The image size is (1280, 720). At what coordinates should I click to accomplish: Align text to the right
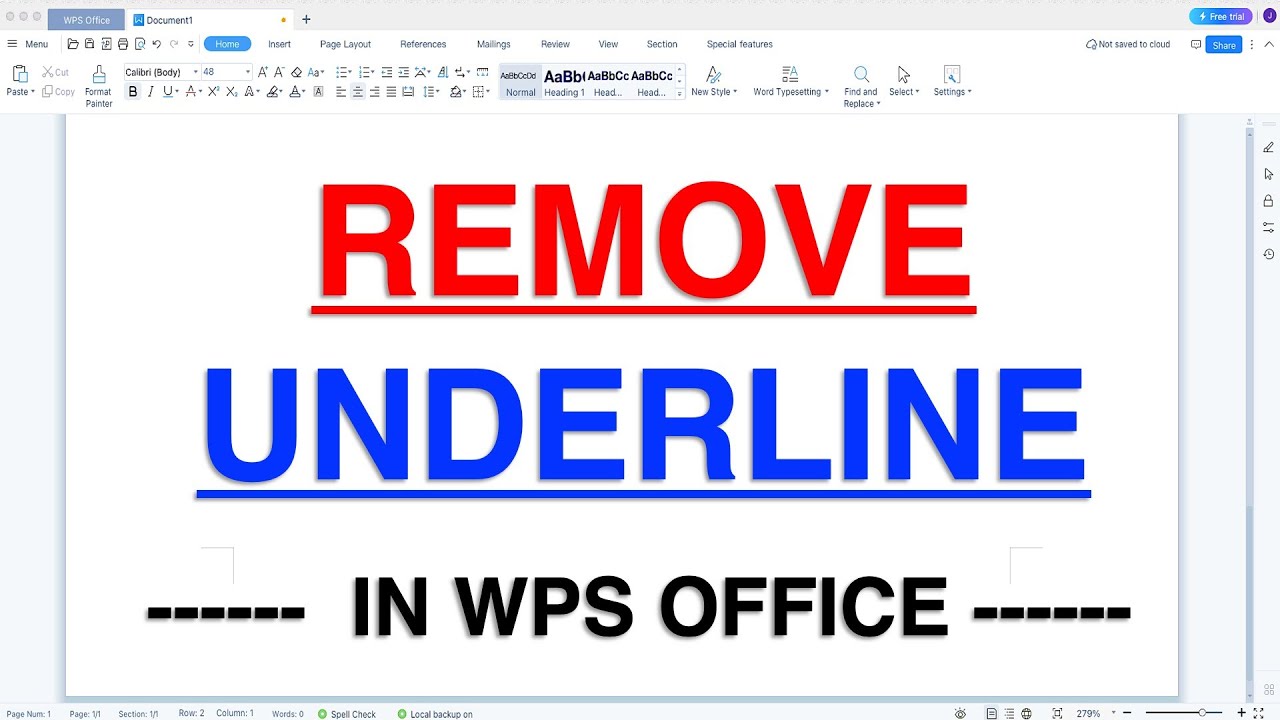tap(375, 92)
